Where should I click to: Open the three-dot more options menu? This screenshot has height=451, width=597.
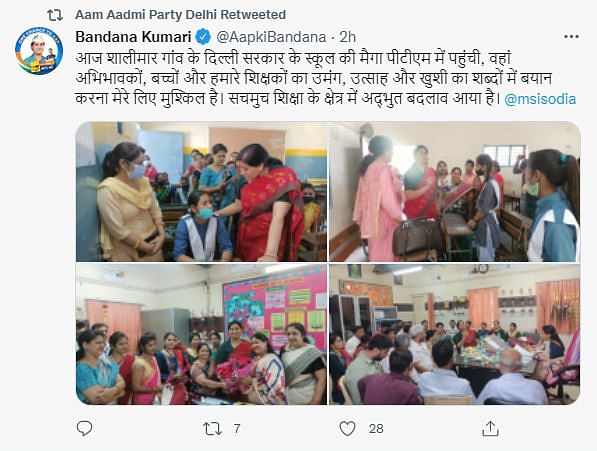point(571,37)
